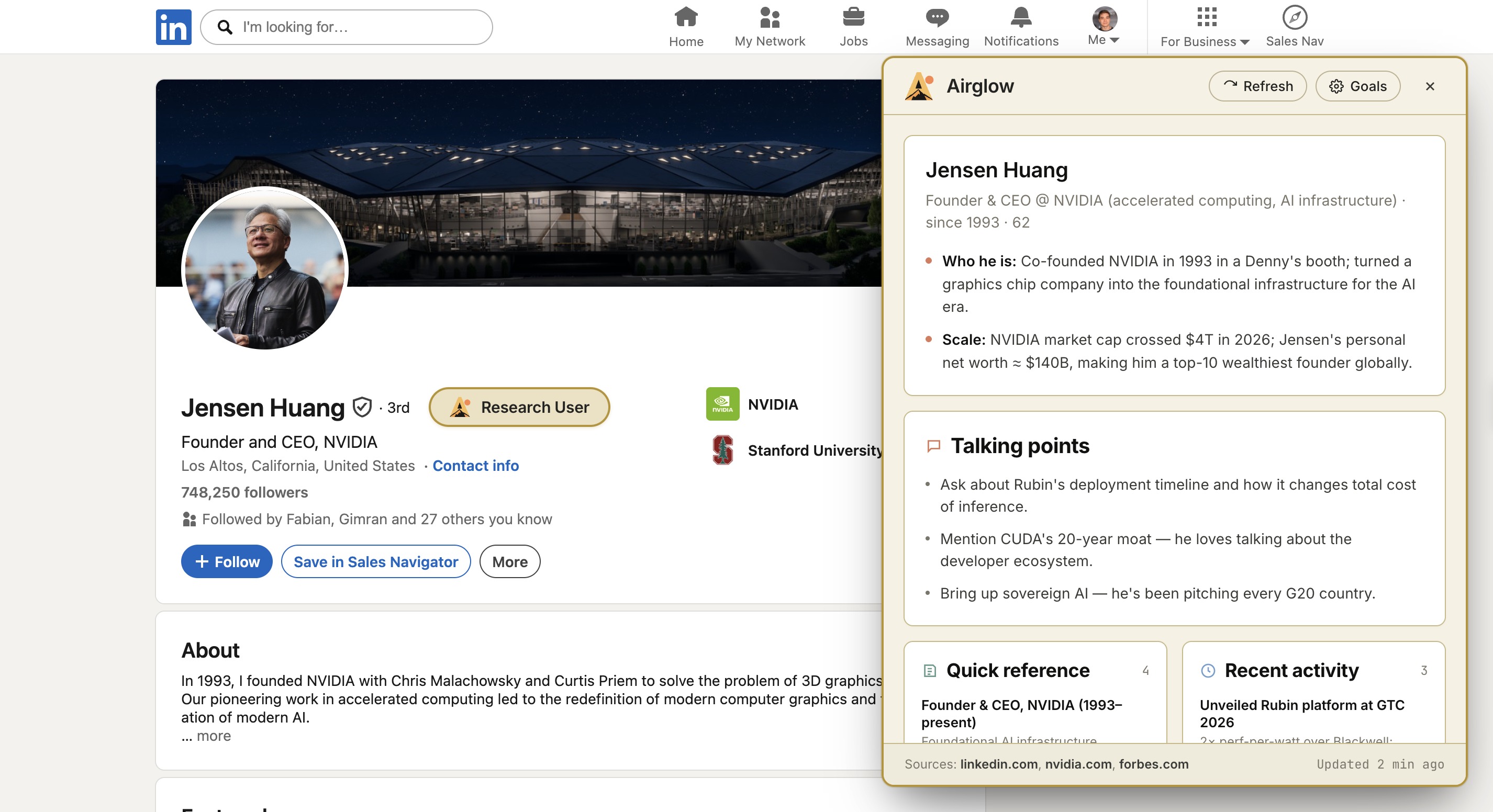Image resolution: width=1493 pixels, height=812 pixels.
Task: Open NVIDIA company link
Action: tap(773, 404)
